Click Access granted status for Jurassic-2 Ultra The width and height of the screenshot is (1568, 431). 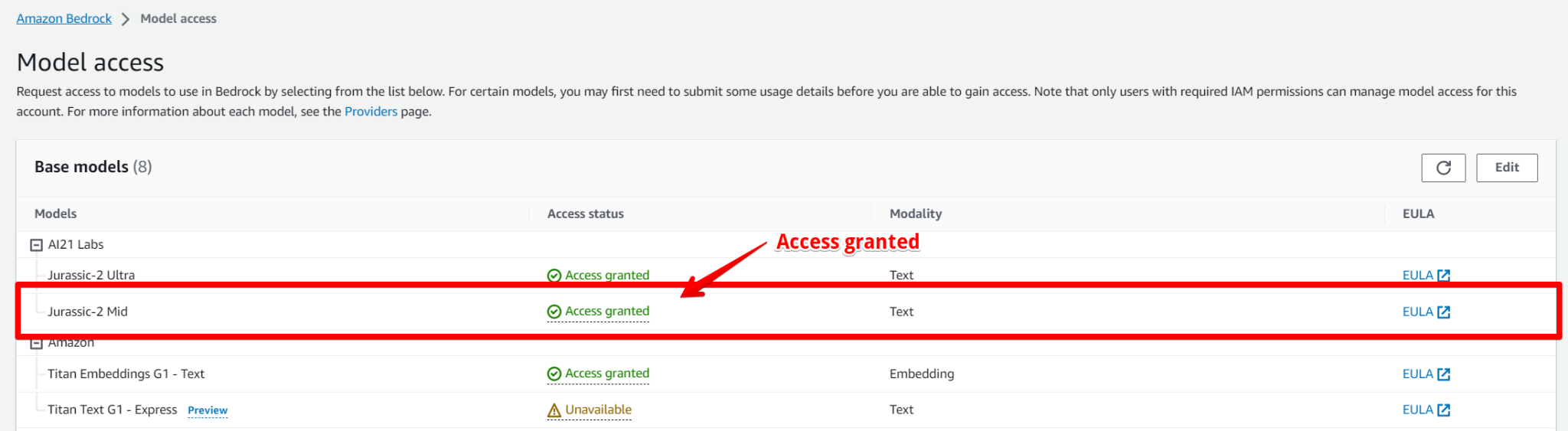(606, 275)
